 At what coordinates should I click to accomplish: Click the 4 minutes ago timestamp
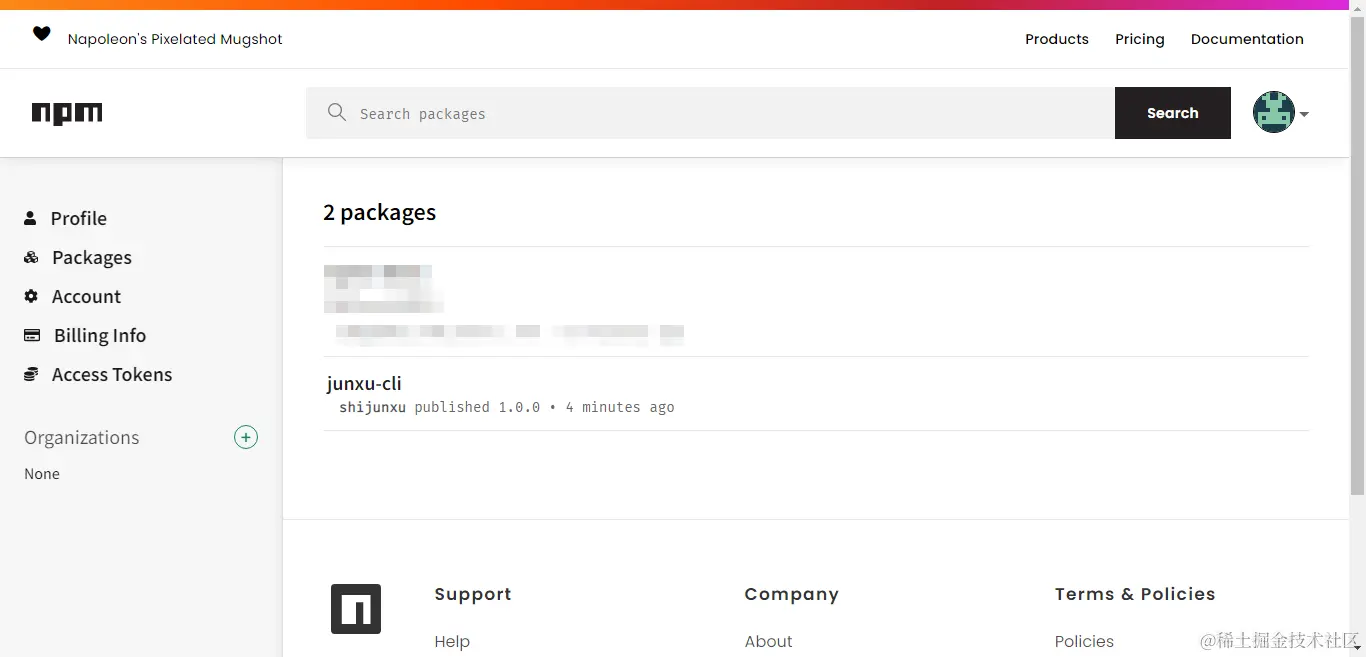point(620,407)
